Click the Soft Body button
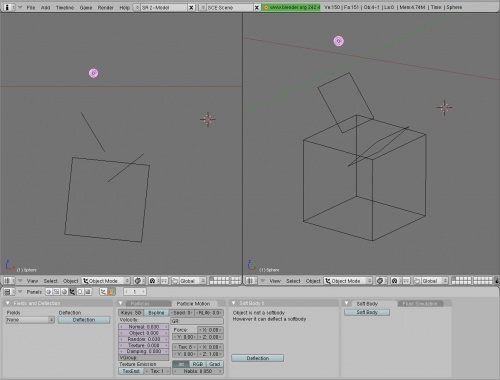 [x=367, y=312]
